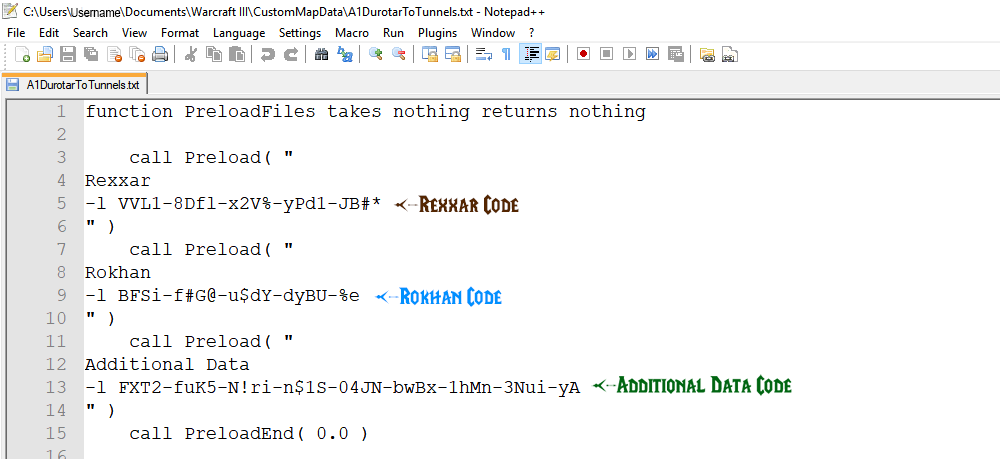This screenshot has height=459, width=1000.
Task: Zoom out with the magnifier minus icon
Action: coord(399,55)
